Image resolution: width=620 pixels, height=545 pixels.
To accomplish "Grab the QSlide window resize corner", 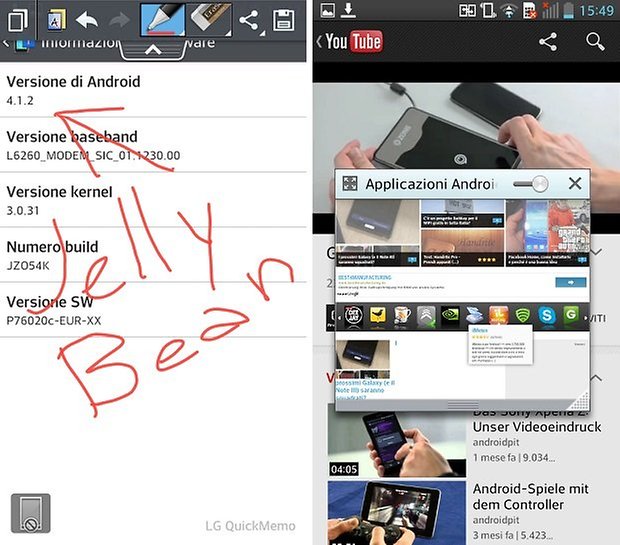I will [x=580, y=400].
